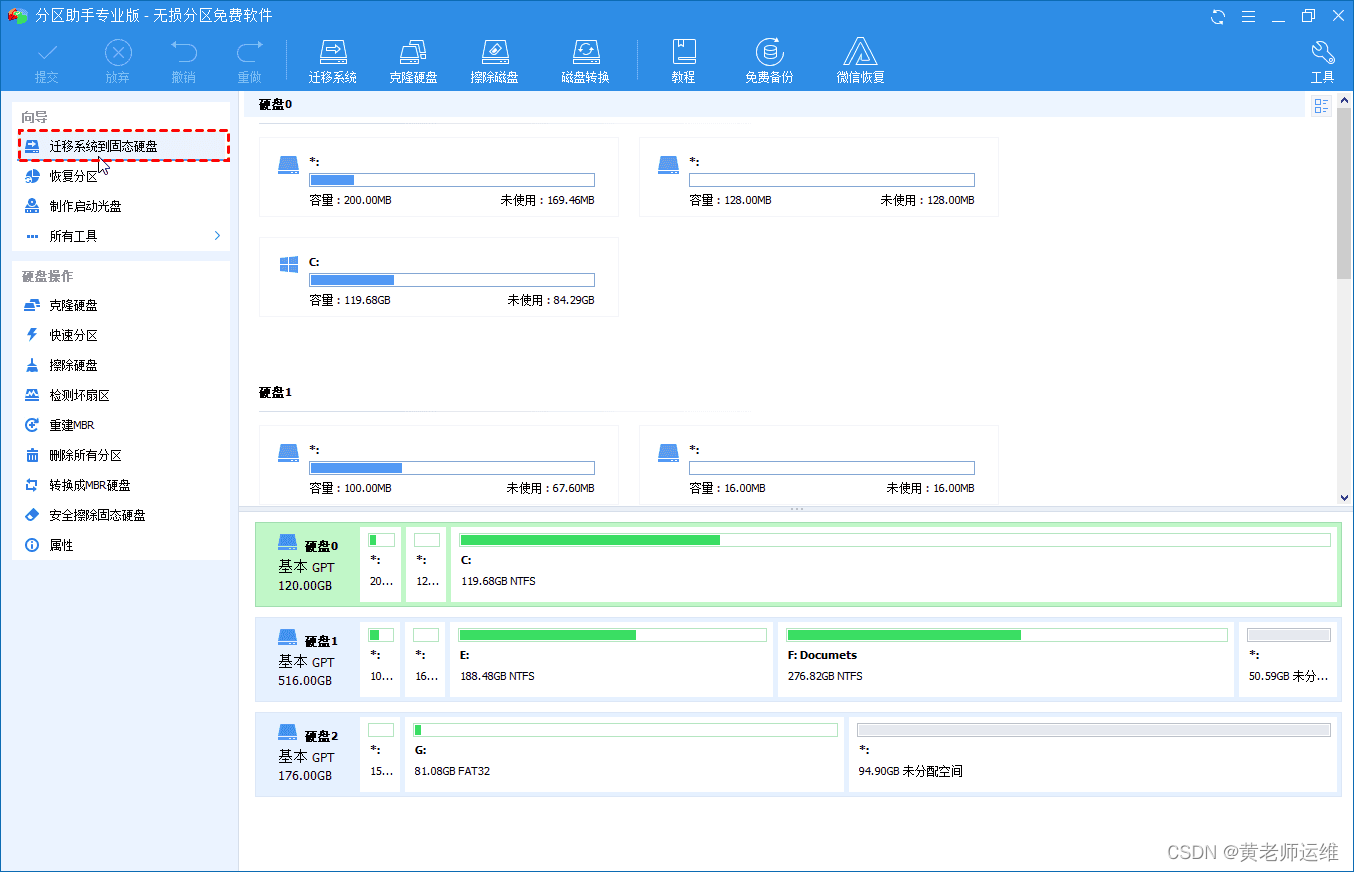Open the 工具 wrench icon
Viewport: 1354px width, 872px height.
click(x=1322, y=62)
